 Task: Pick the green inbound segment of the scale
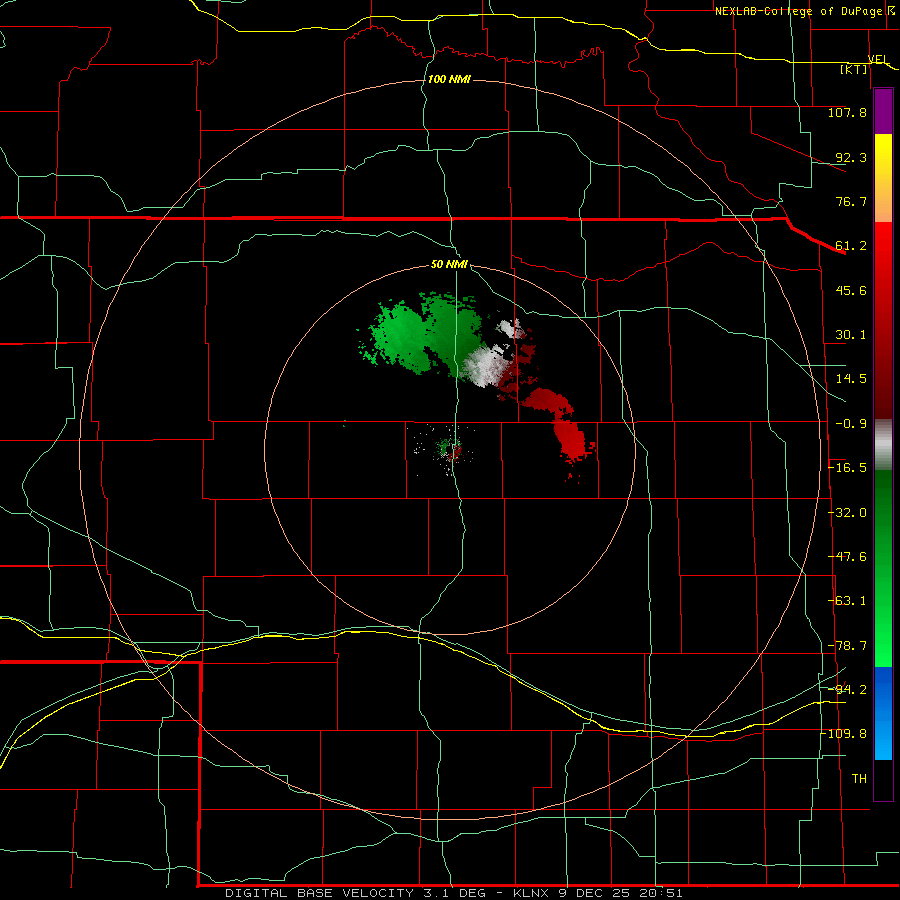pos(883,568)
